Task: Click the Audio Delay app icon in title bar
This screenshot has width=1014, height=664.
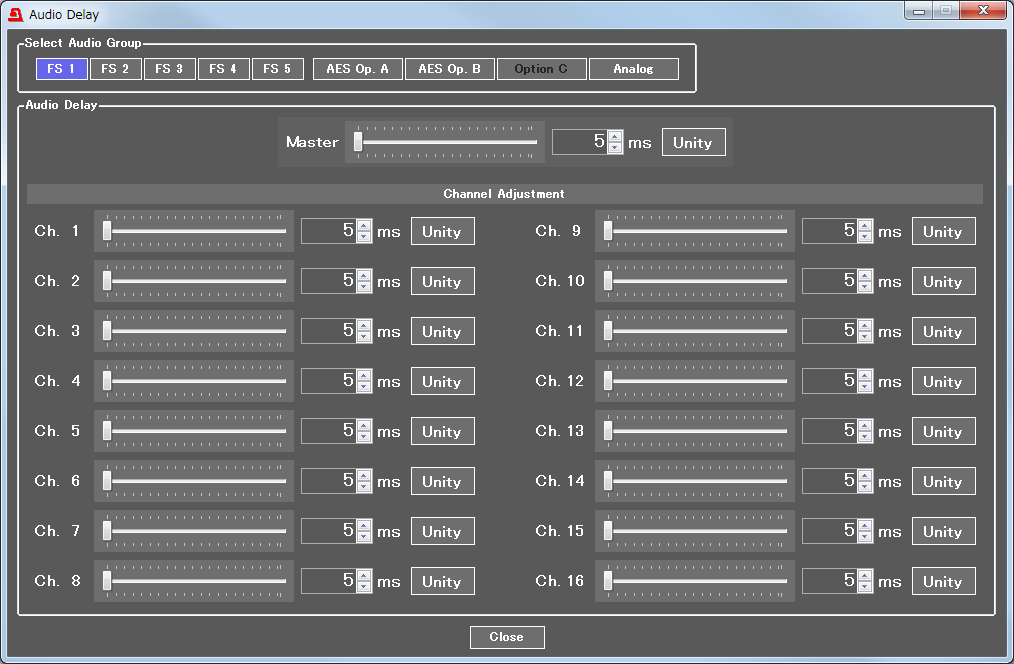Action: click(15, 15)
